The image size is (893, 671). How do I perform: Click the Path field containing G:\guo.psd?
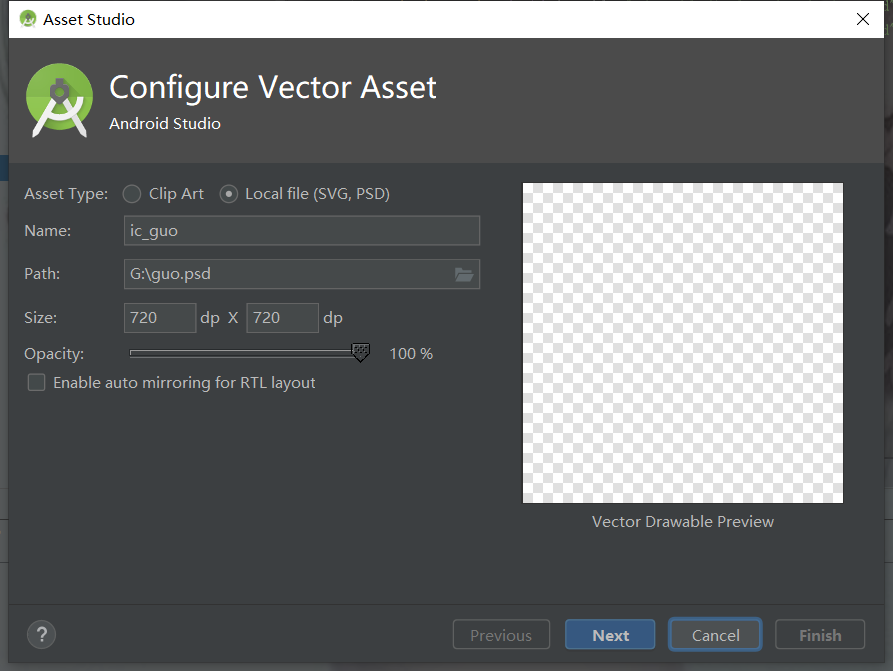coord(290,273)
